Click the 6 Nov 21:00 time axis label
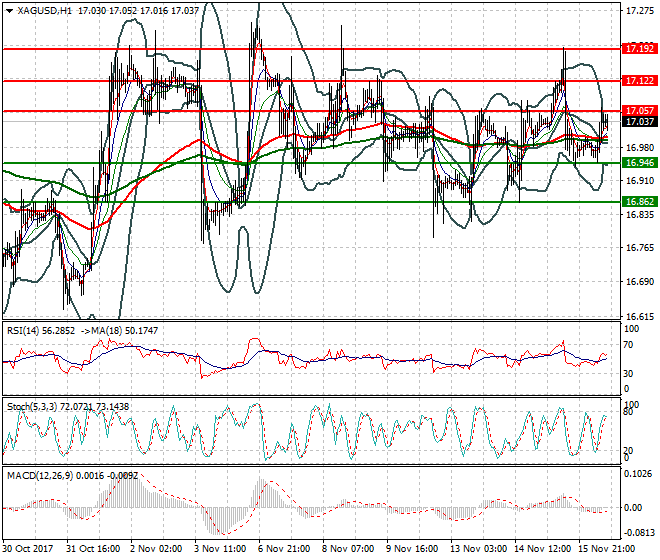 click(284, 549)
